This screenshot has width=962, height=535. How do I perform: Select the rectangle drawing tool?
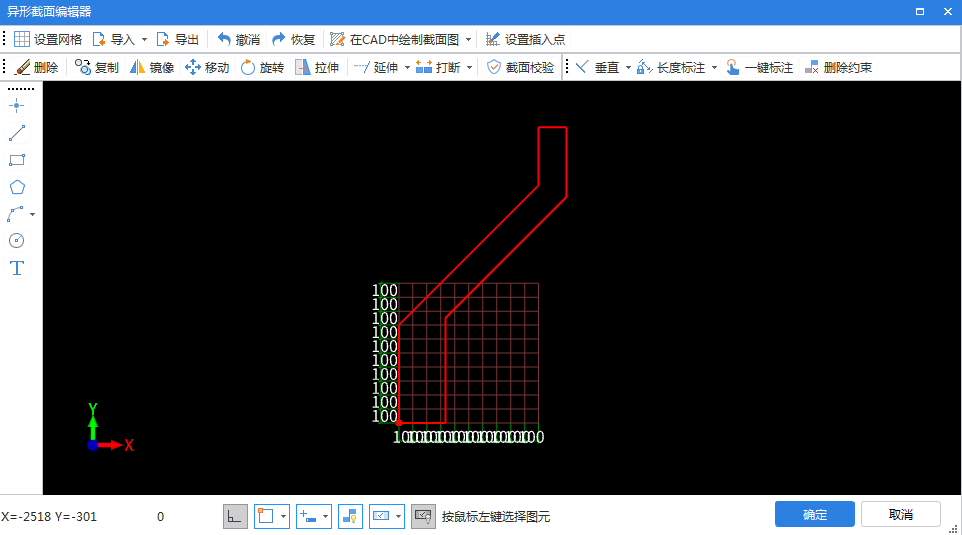(x=17, y=160)
